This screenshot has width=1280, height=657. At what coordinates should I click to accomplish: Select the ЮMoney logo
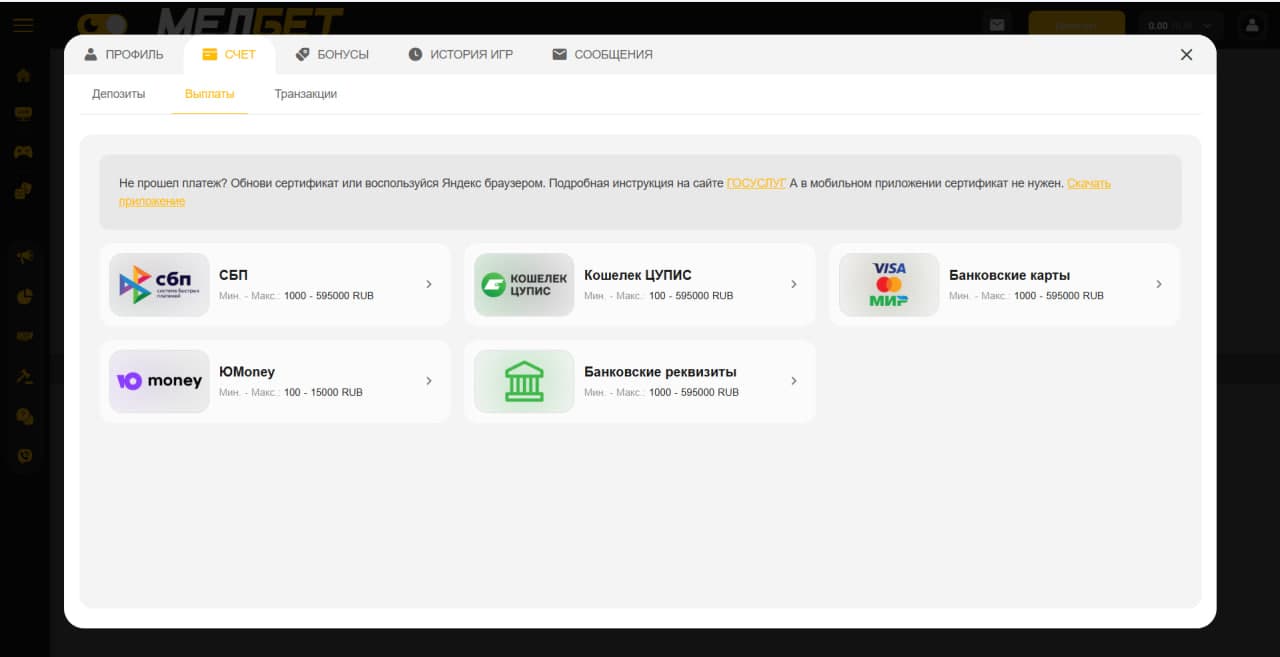click(159, 381)
